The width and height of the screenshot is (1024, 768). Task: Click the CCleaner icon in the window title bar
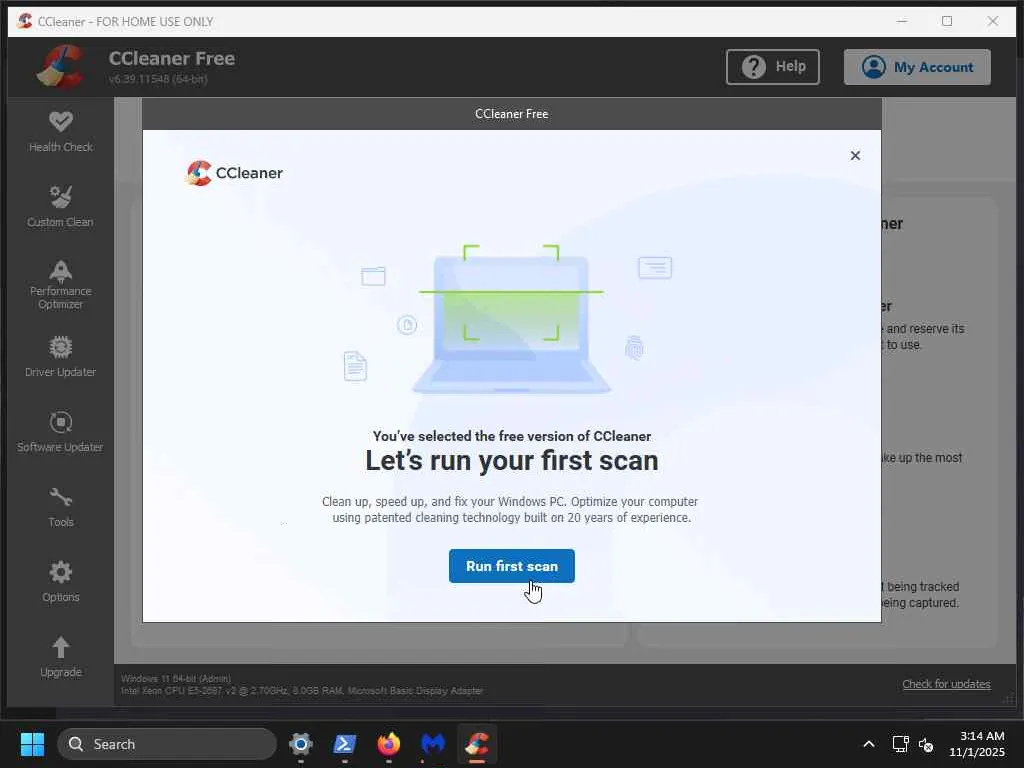[25, 21]
